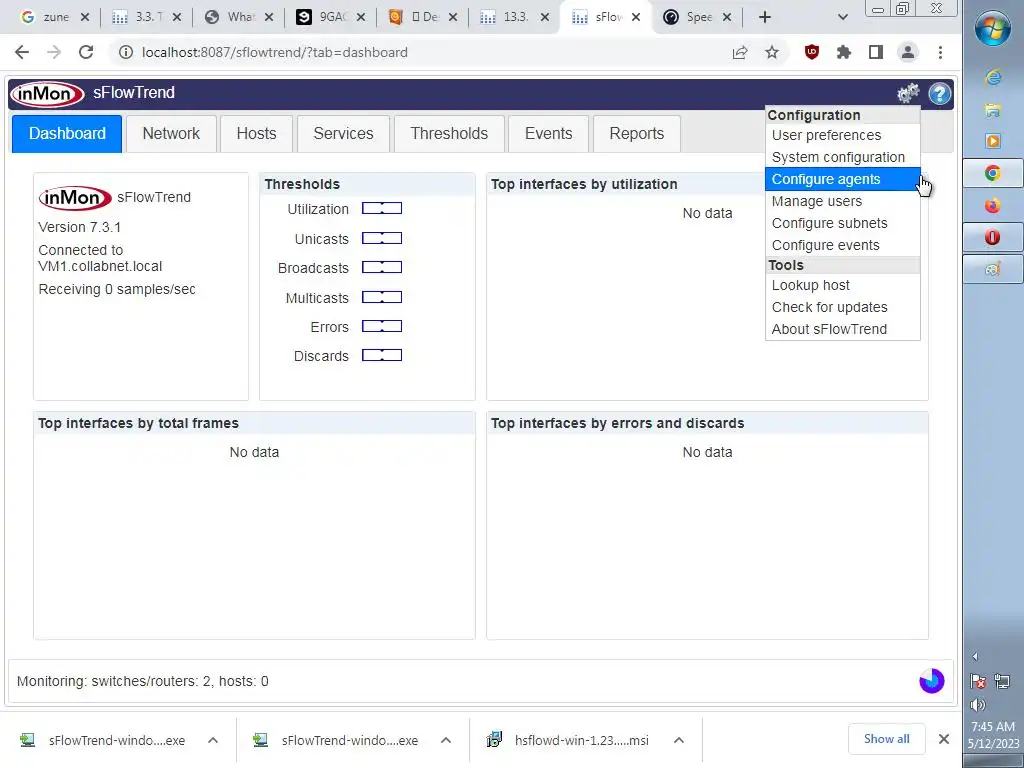Click the Errors threshold gauge
Screen dimensions: 1024x768
[382, 326]
